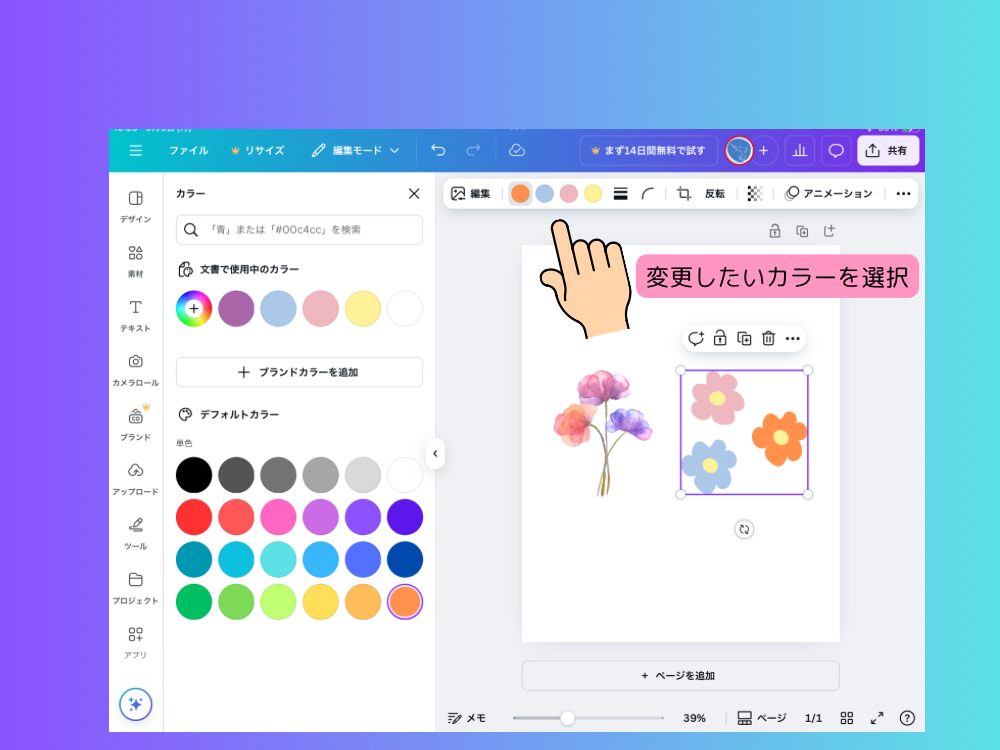1000x750 pixels.
Task: Toggle lock on the selected element
Action: [720, 339]
